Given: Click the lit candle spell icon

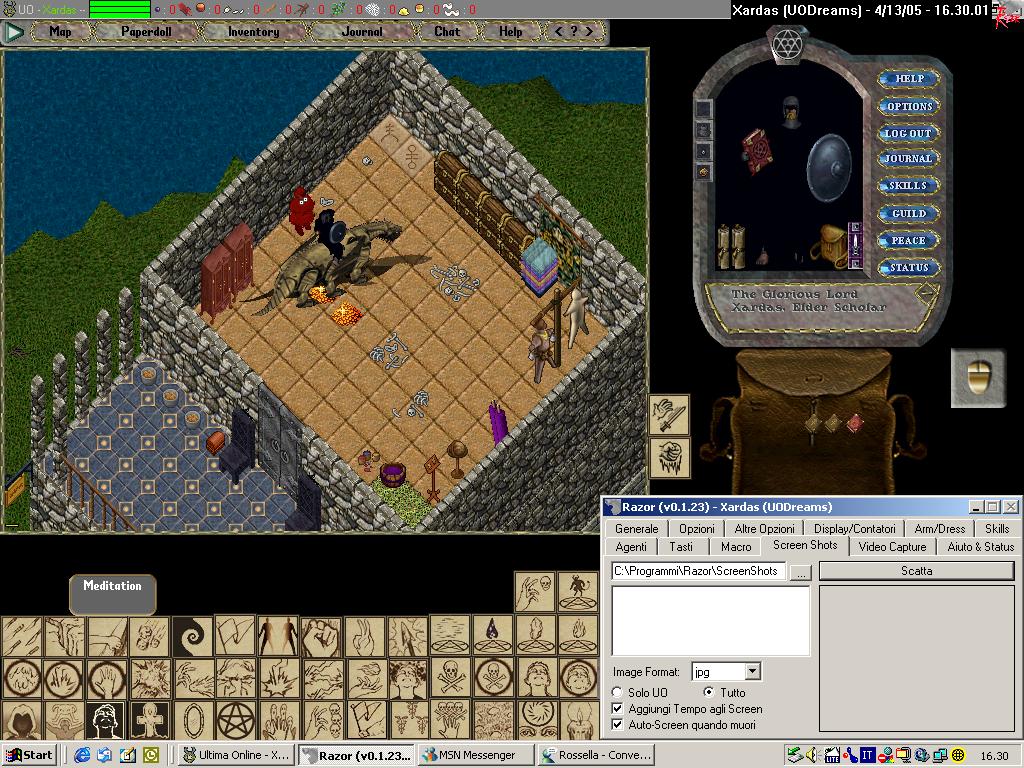Looking at the screenshot, I should [x=579, y=720].
